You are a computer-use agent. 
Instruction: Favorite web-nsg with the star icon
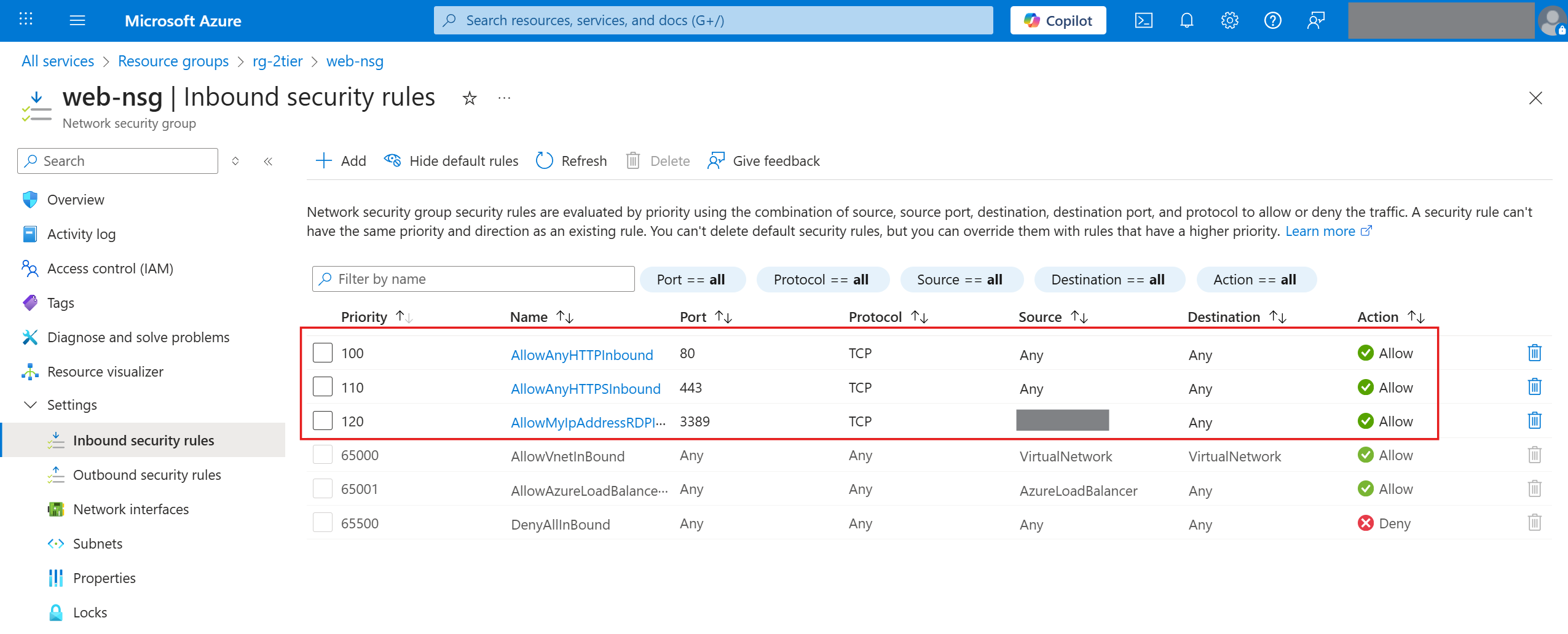470,98
